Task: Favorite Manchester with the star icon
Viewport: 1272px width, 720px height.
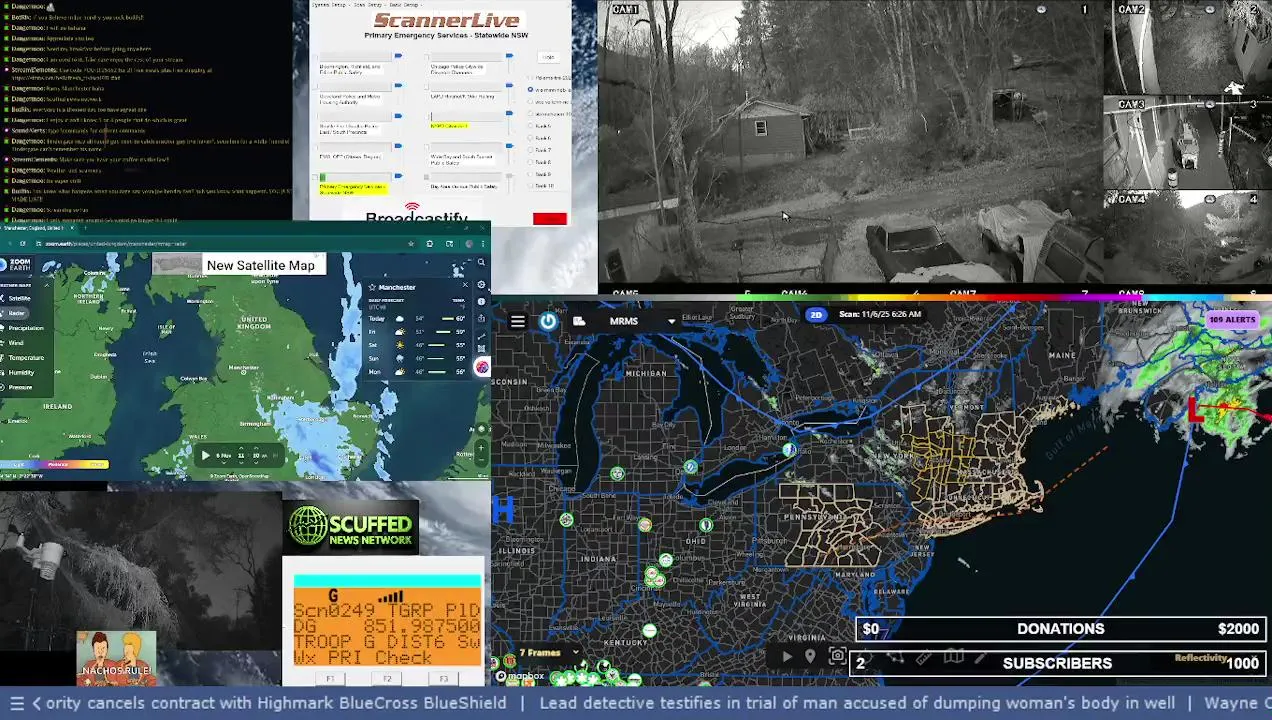Action: click(x=372, y=287)
